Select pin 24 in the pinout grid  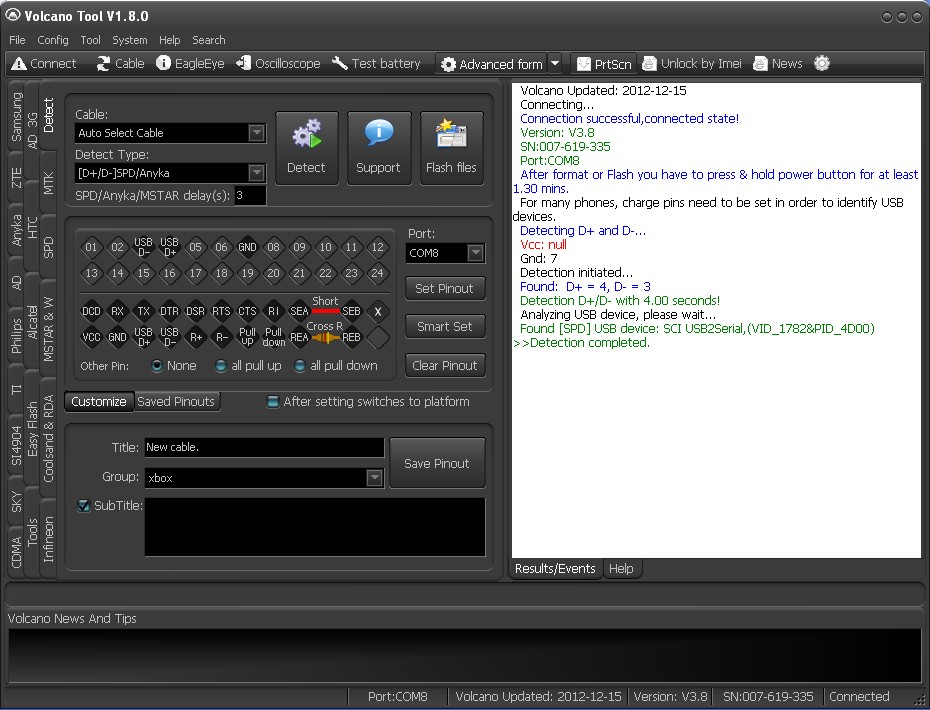pyautogui.click(x=377, y=273)
